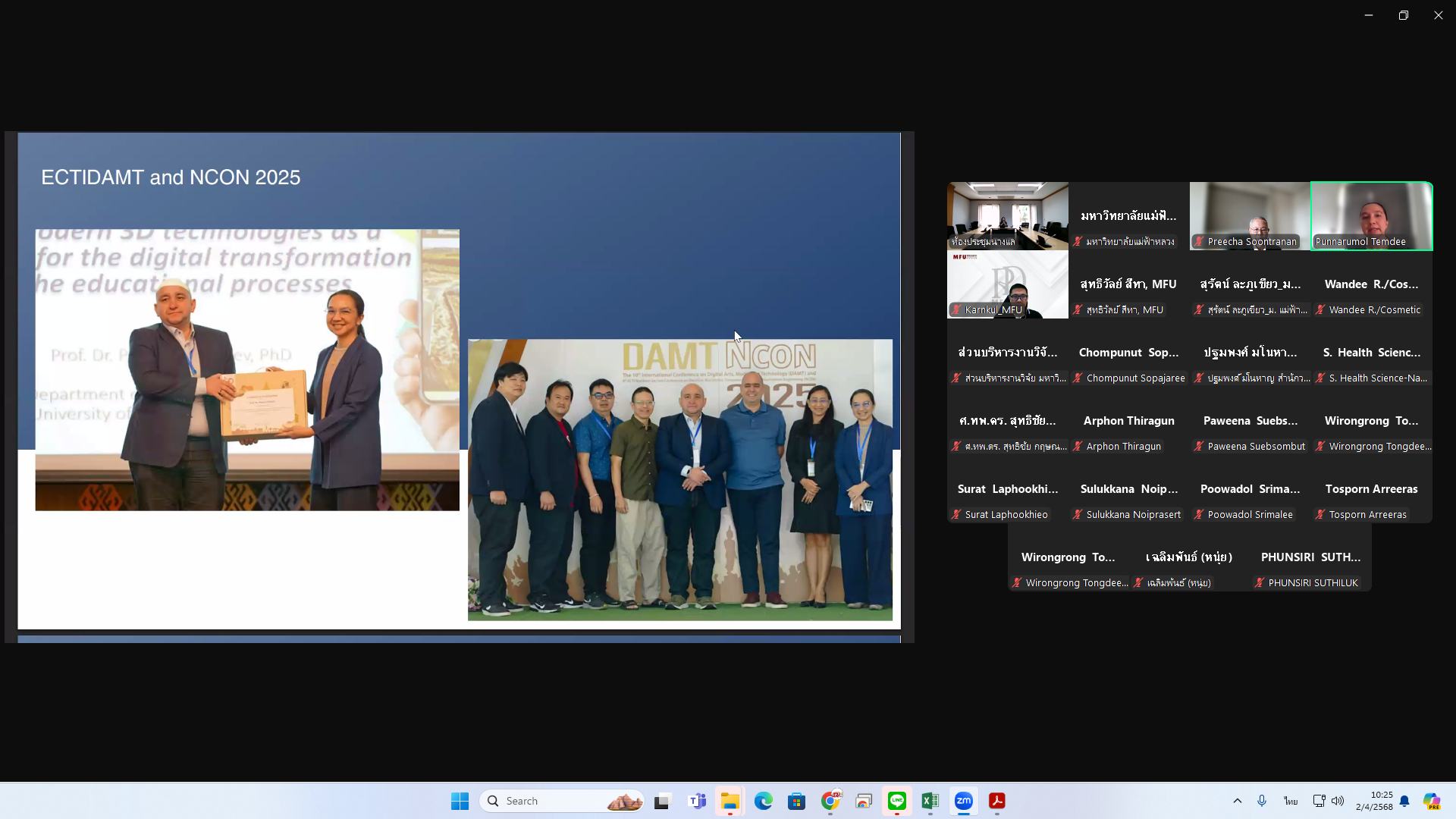Open Adobe Acrobat from taskbar

pyautogui.click(x=997, y=801)
